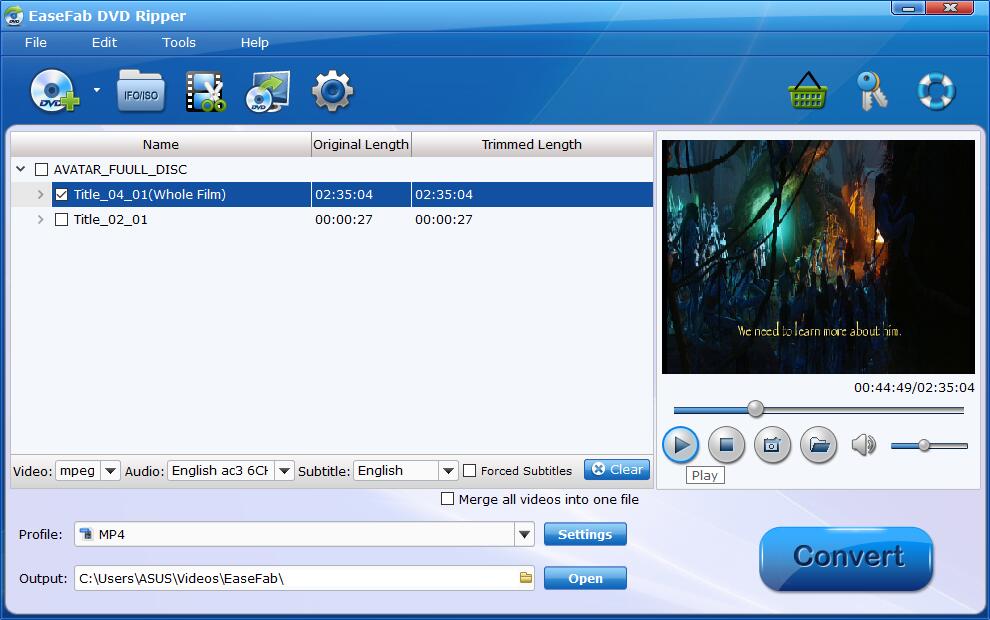
Task: Enable the Forced Subtitles checkbox
Action: 469,471
